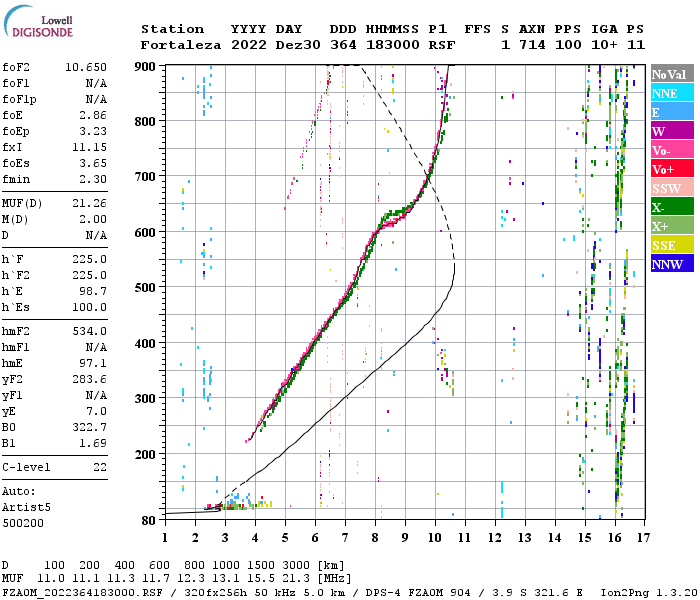Click the 500 km height axis label
Screen dimensions: 700x600
point(145,287)
